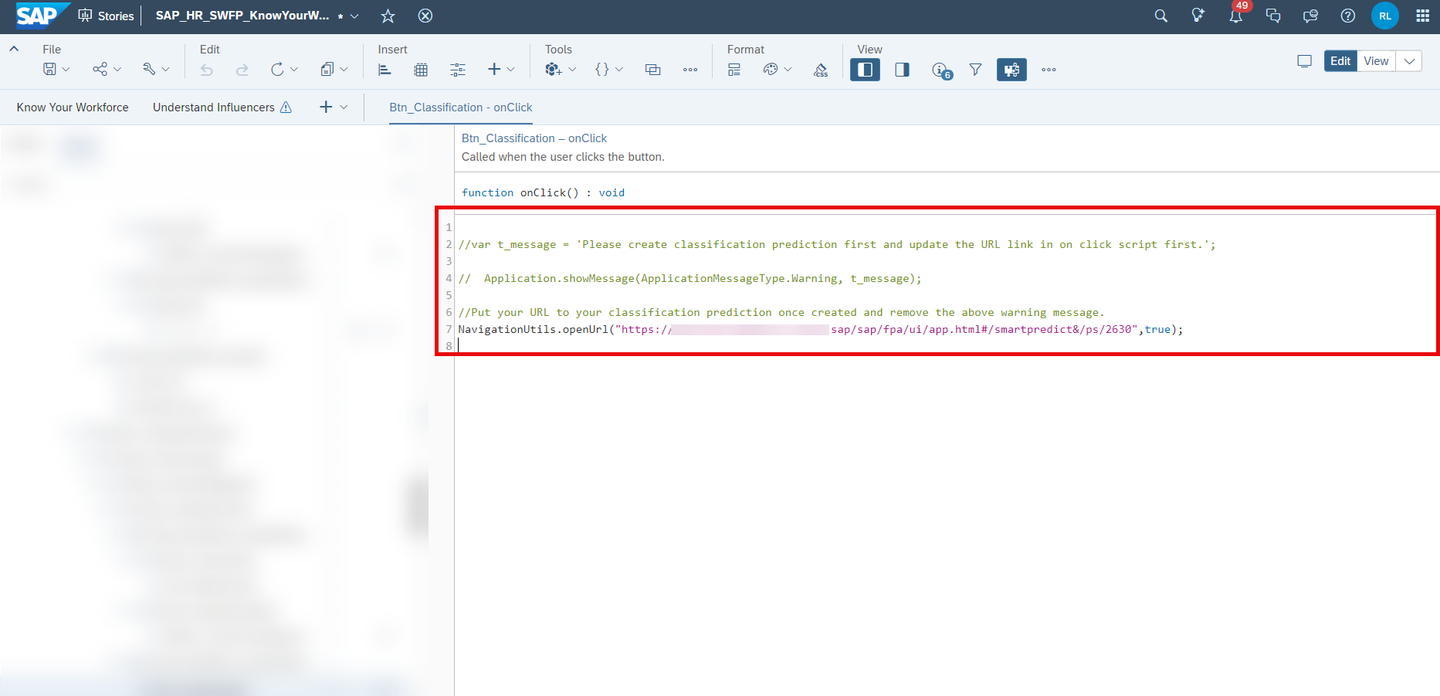
Task: Expand the add page dropdown chevron
Action: click(344, 107)
